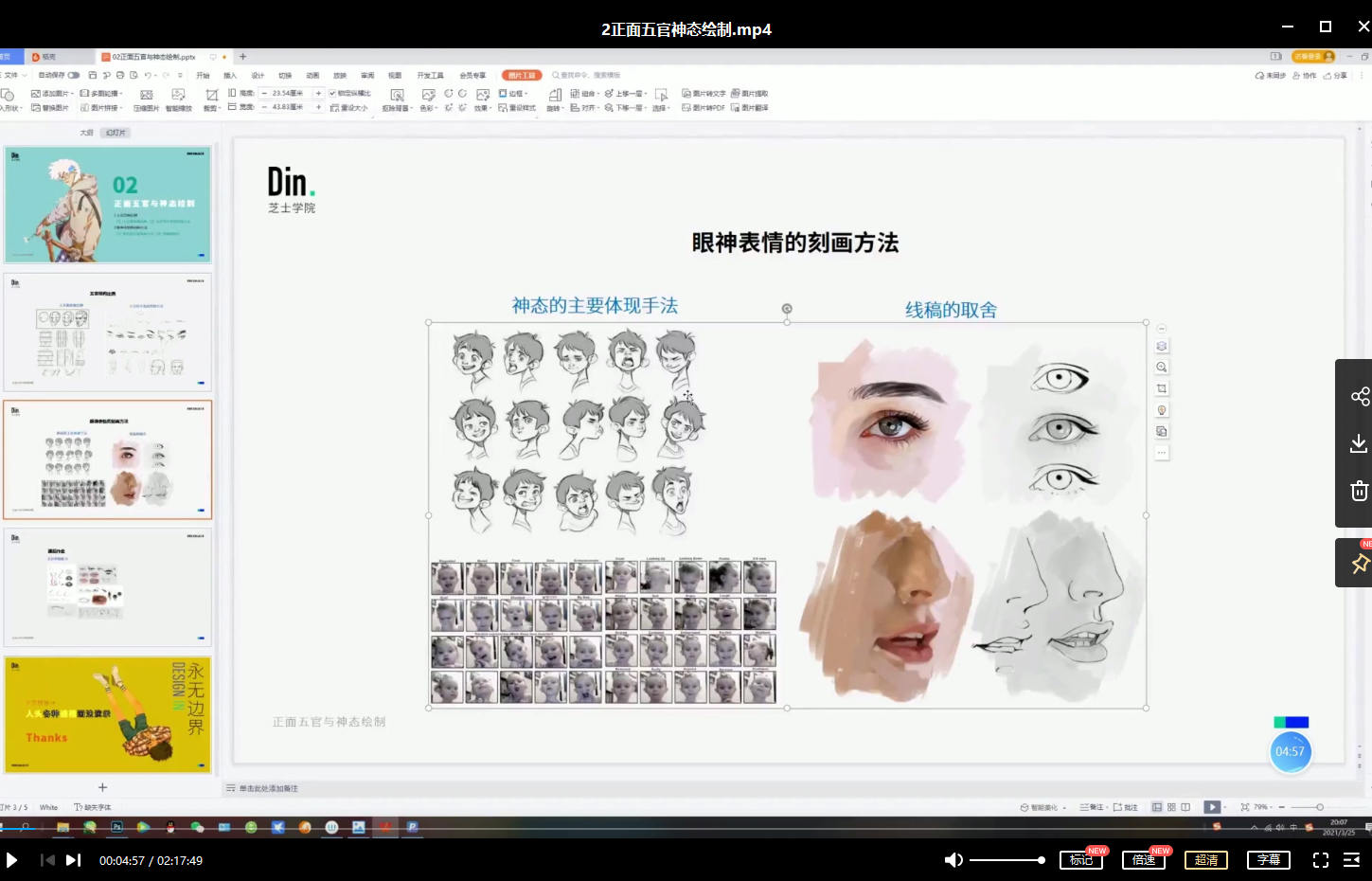Mute the player volume speaker icon

click(953, 860)
